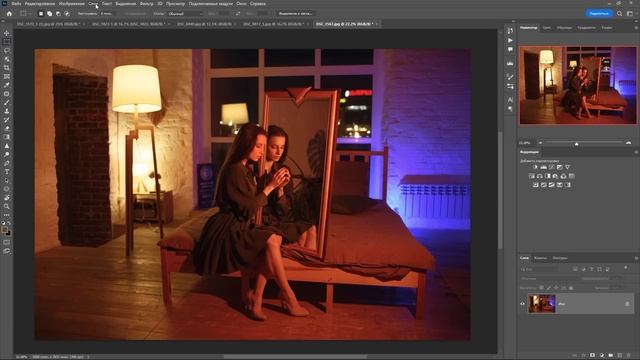Image resolution: width=640 pixels, height=360 pixels.
Task: Select the Spot Healing Brush tool
Action: [7, 94]
